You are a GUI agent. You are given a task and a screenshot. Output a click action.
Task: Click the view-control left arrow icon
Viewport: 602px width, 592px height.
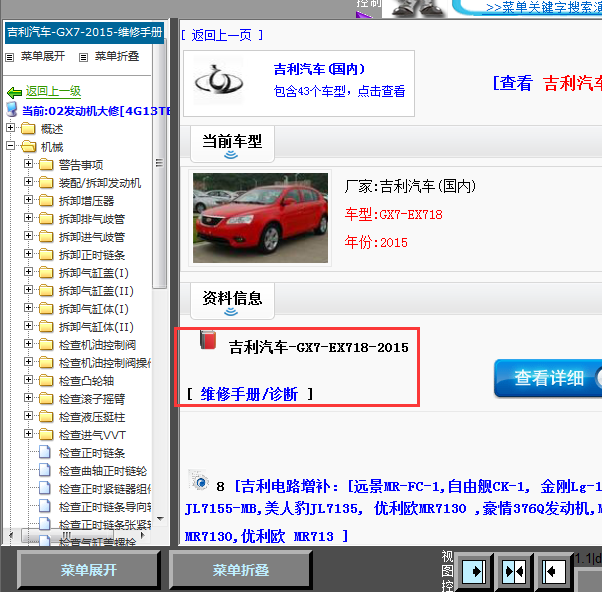(554, 572)
